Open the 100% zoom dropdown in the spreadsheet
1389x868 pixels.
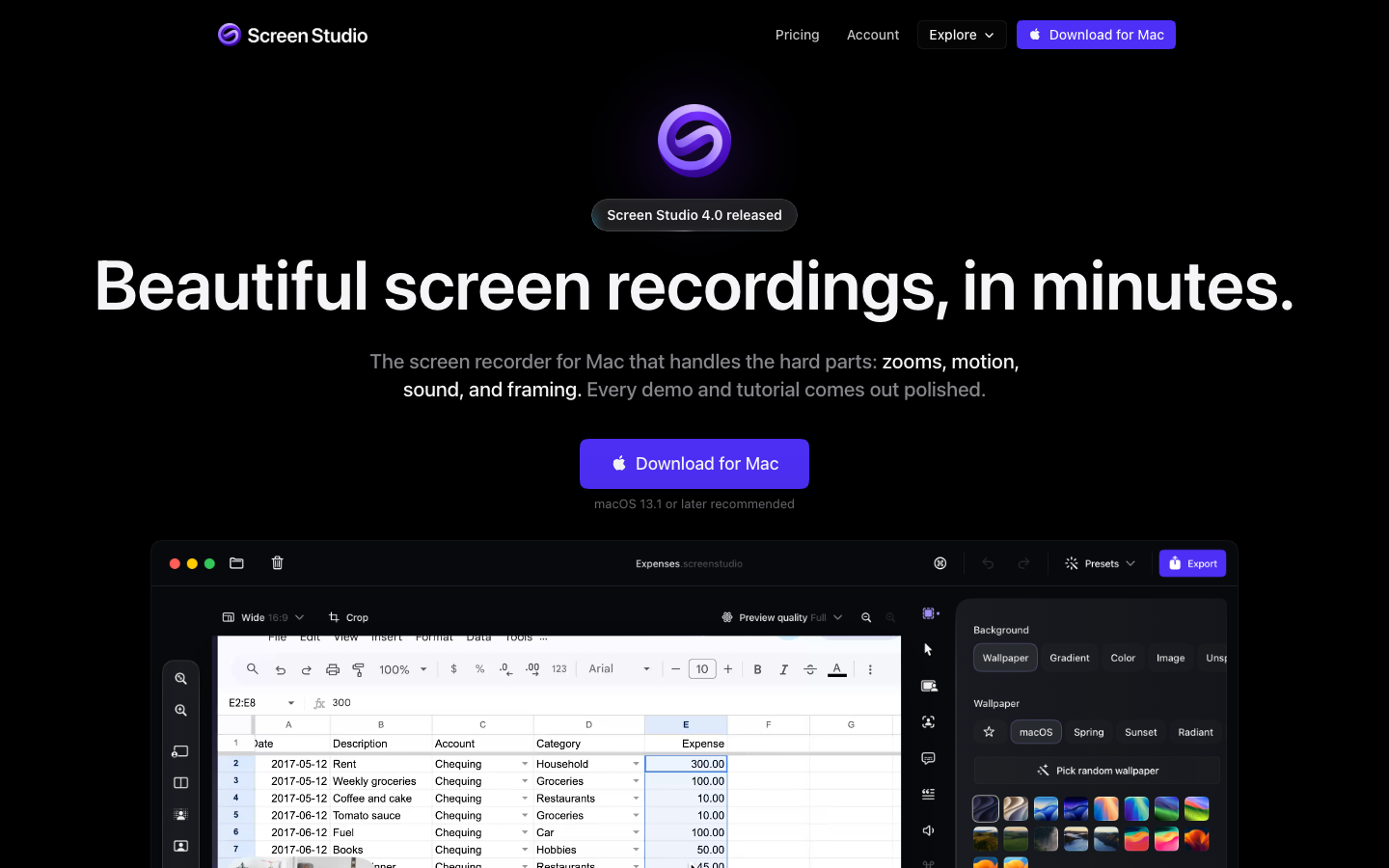pos(402,669)
